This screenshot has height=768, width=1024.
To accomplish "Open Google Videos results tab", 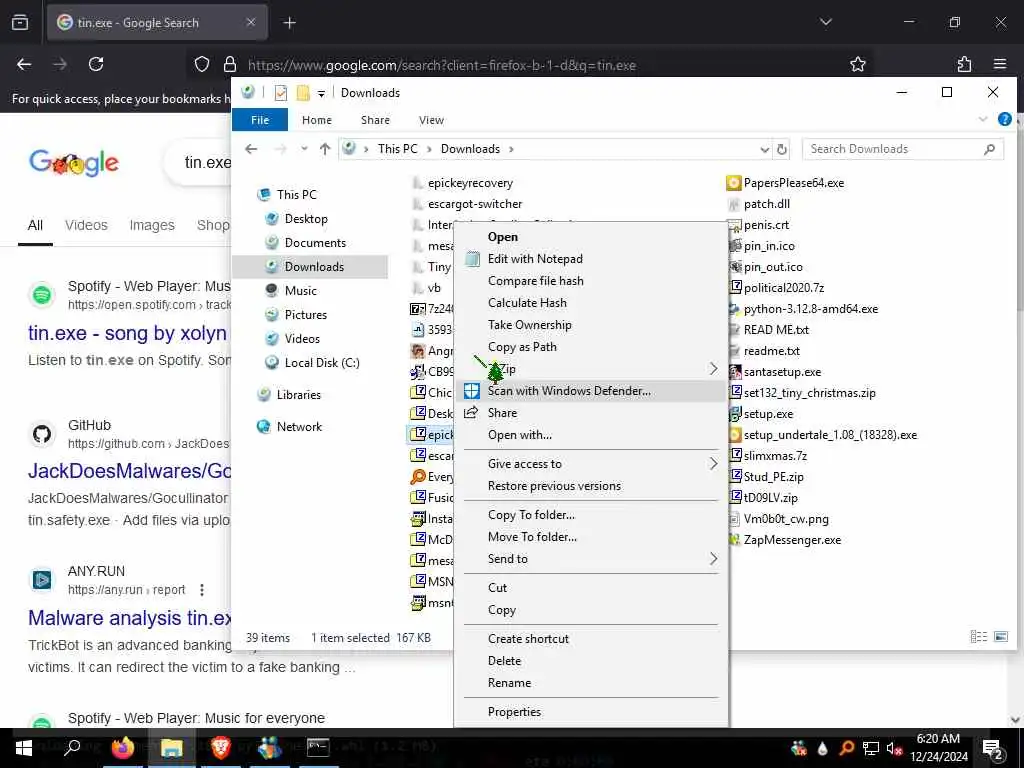I will click(86, 225).
